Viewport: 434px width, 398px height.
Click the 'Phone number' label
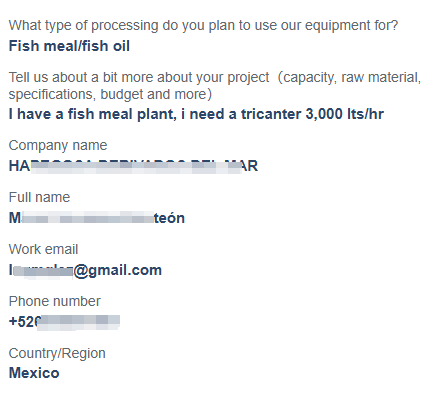54,301
